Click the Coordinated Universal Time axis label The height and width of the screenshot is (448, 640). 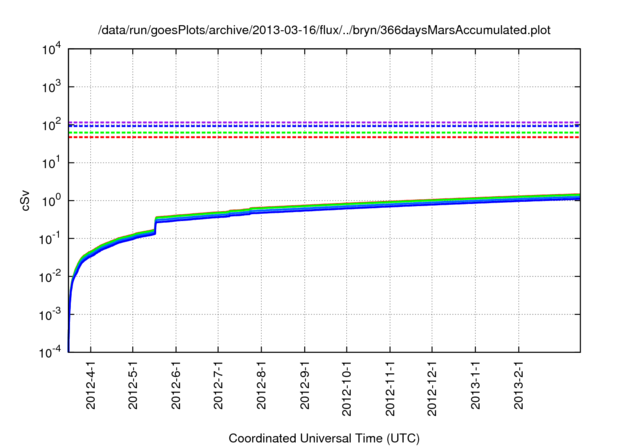pyautogui.click(x=324, y=438)
